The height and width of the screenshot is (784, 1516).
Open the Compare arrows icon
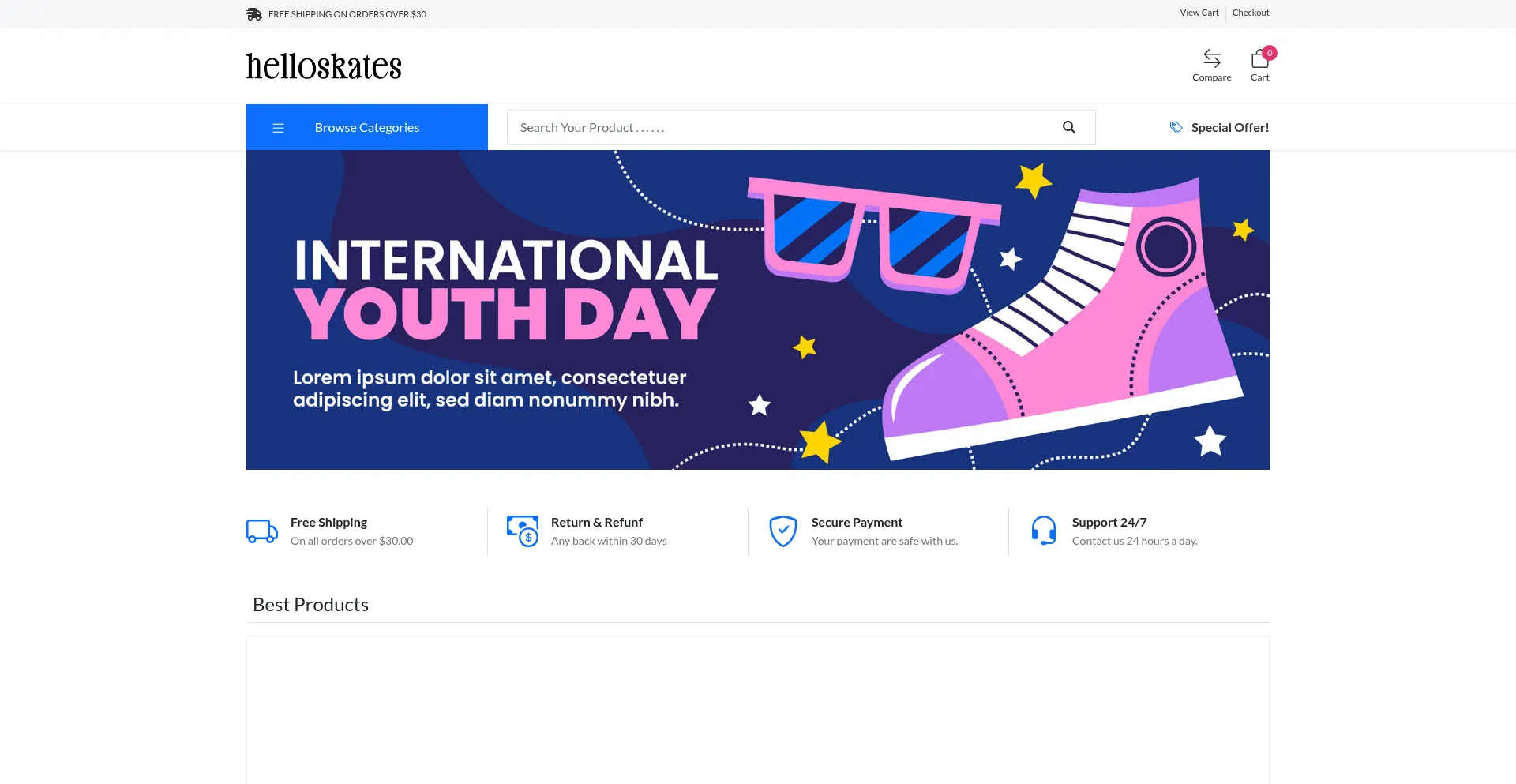[x=1211, y=58]
